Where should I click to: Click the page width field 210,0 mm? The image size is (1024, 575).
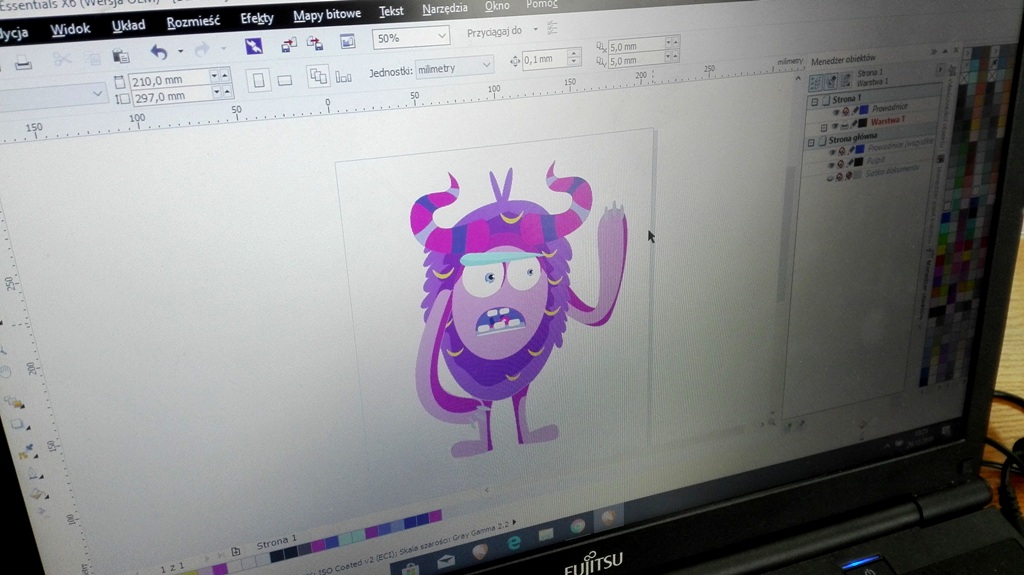point(169,80)
